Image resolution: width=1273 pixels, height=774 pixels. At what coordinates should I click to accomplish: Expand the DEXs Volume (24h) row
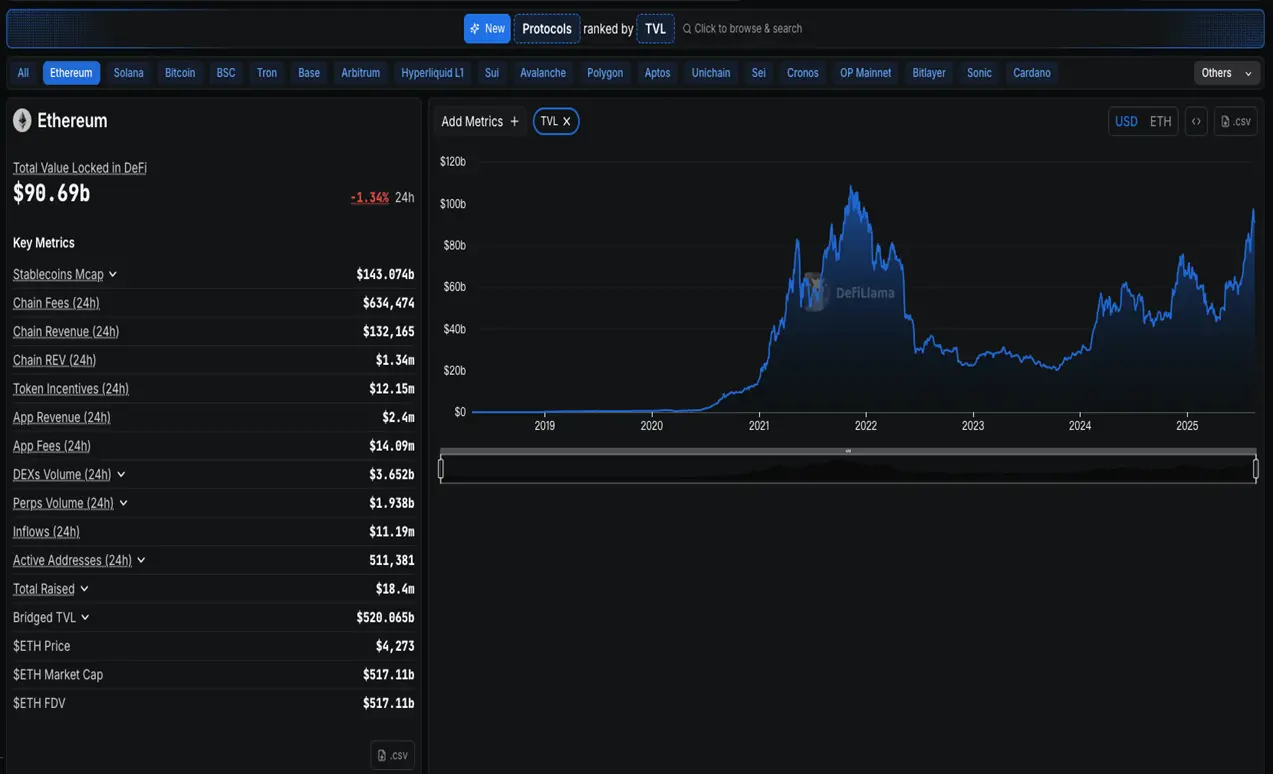click(x=121, y=475)
